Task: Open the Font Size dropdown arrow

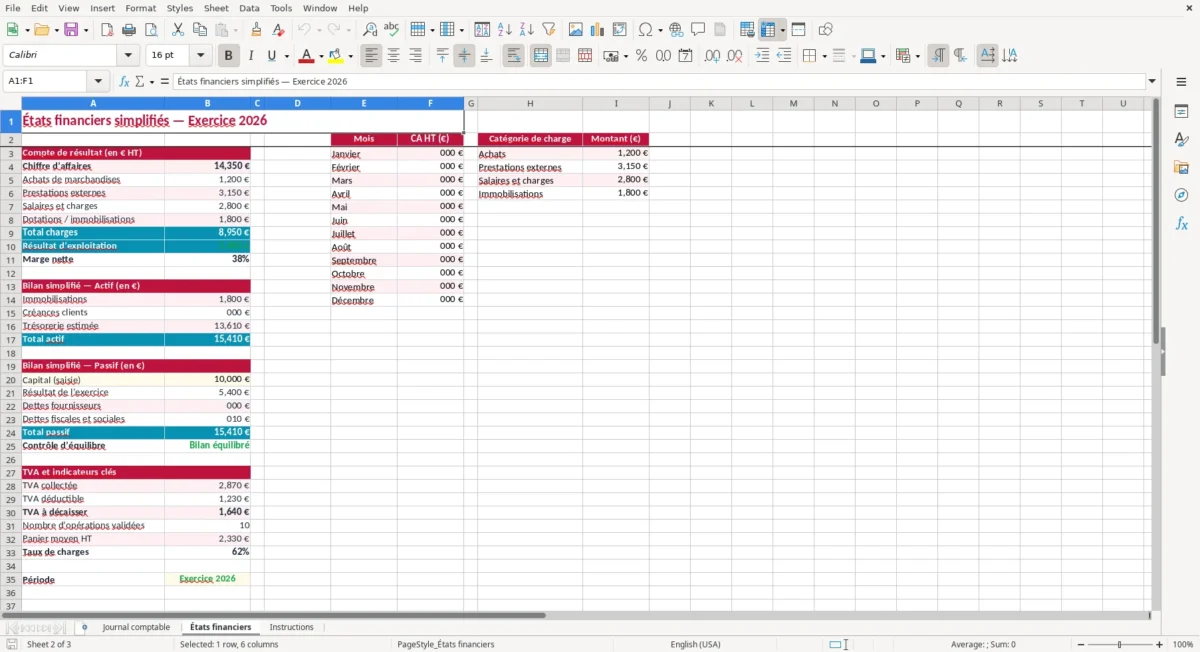Action: click(201, 56)
